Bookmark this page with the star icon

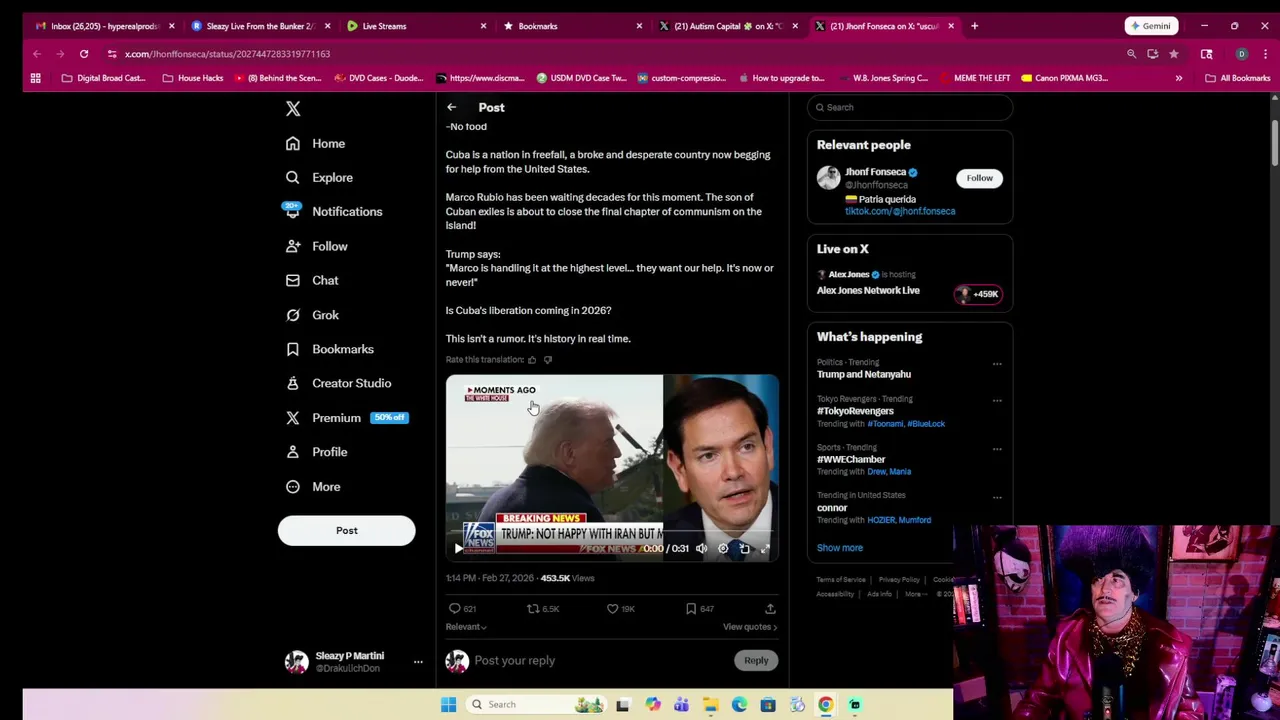[1174, 54]
